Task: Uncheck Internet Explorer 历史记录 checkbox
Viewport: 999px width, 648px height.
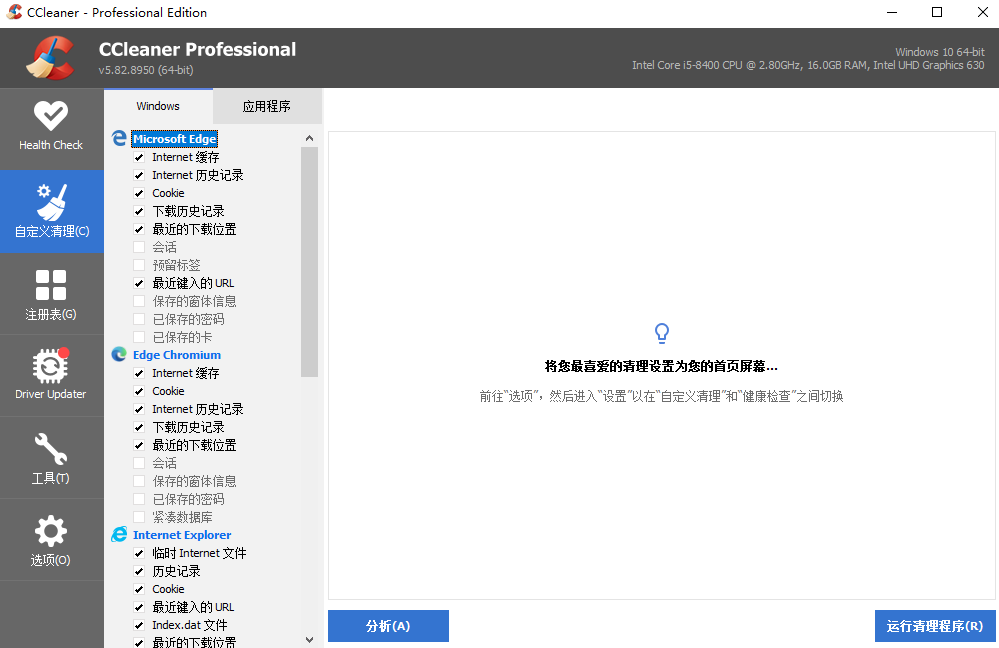Action: 139,572
